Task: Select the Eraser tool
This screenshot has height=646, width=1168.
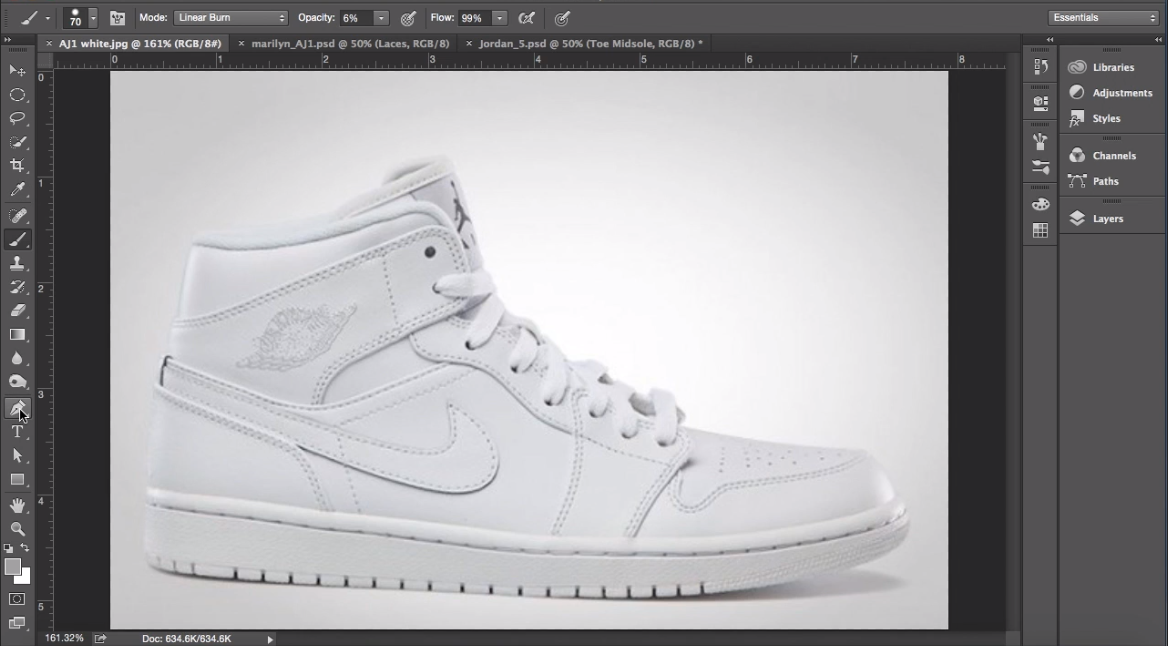Action: pos(17,311)
